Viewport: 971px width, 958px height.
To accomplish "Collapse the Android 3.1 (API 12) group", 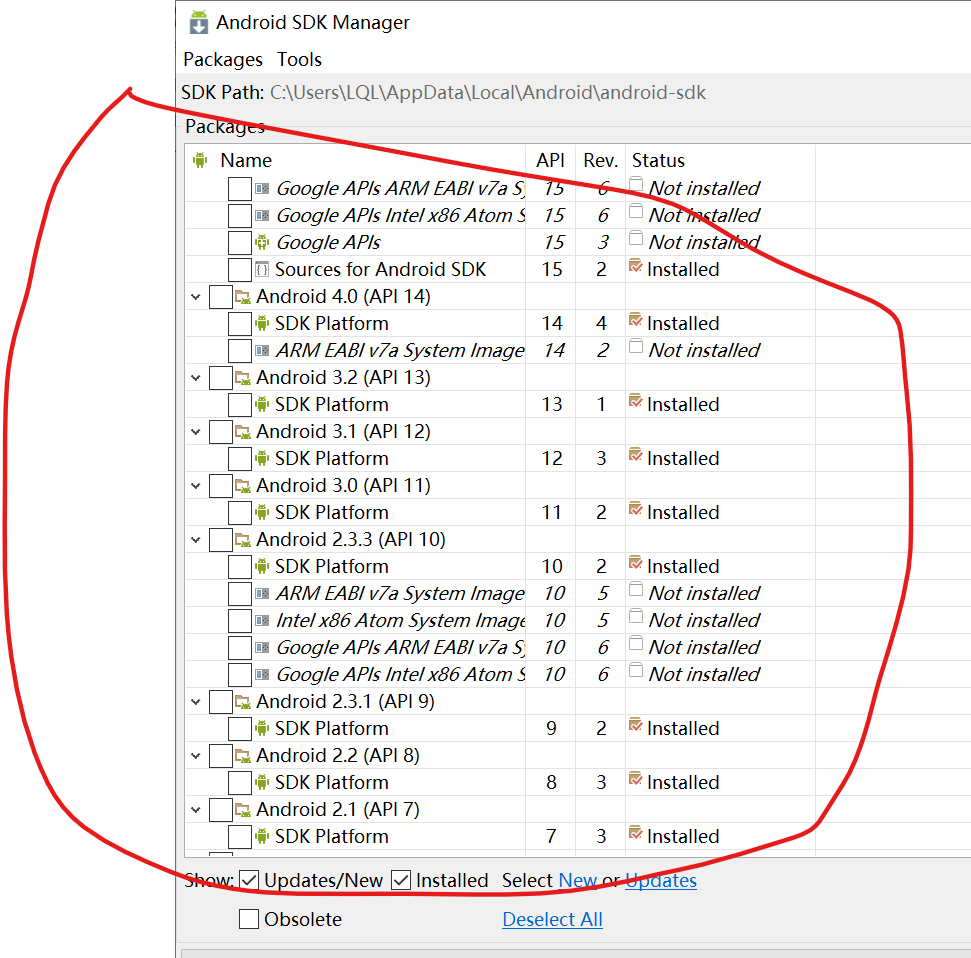I will click(196, 432).
